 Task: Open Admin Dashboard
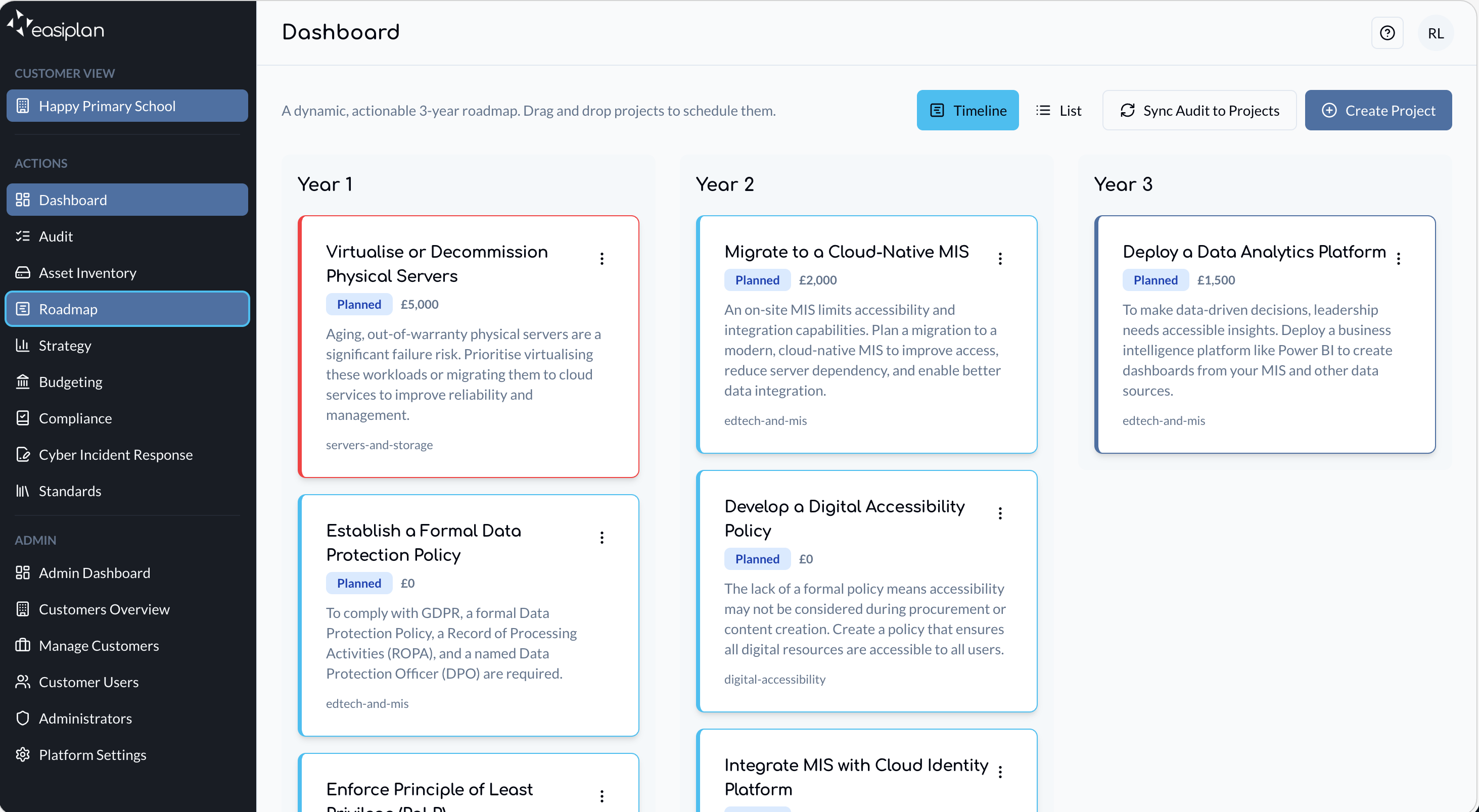pos(127,572)
